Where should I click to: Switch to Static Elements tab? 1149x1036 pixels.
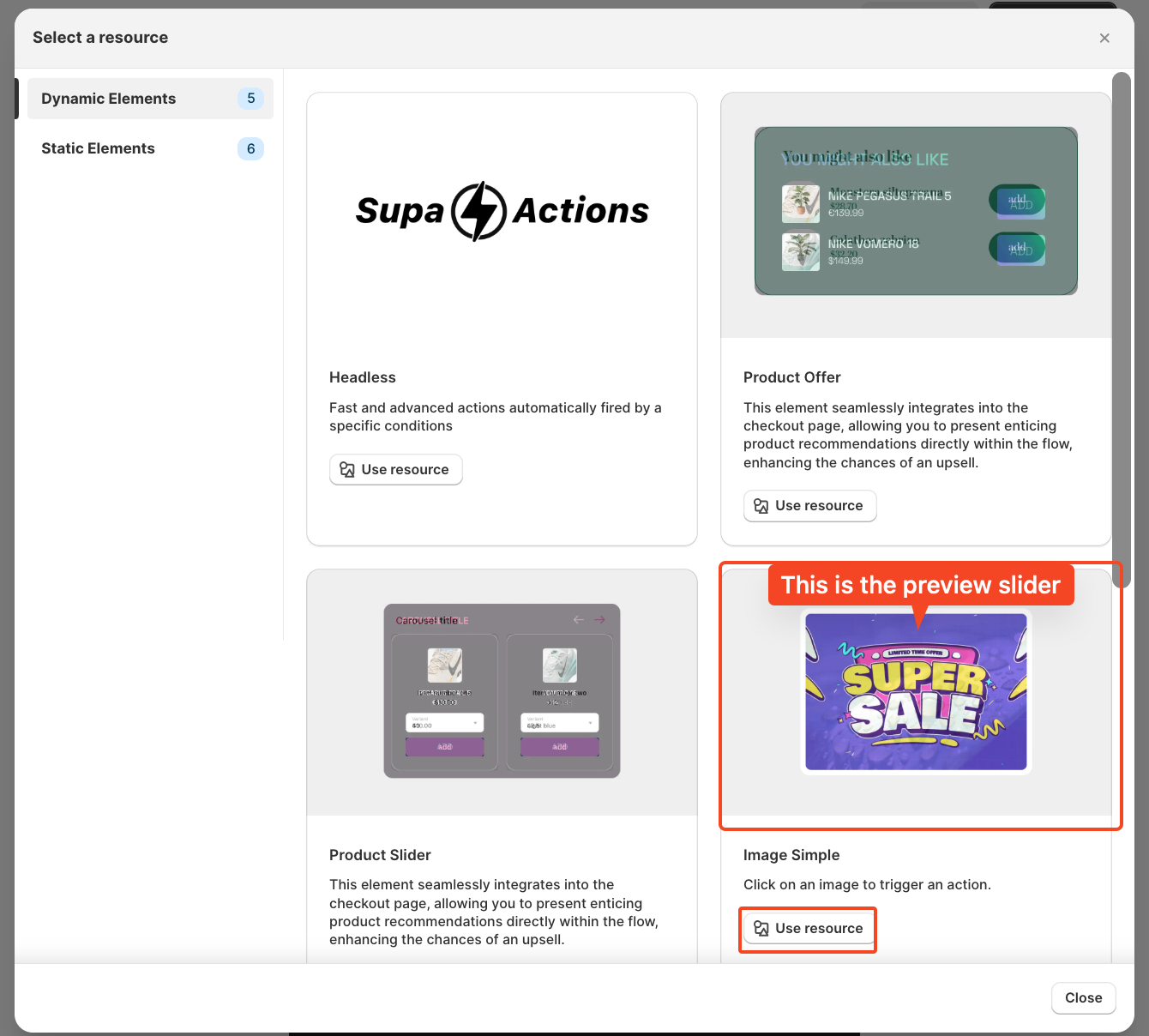150,148
